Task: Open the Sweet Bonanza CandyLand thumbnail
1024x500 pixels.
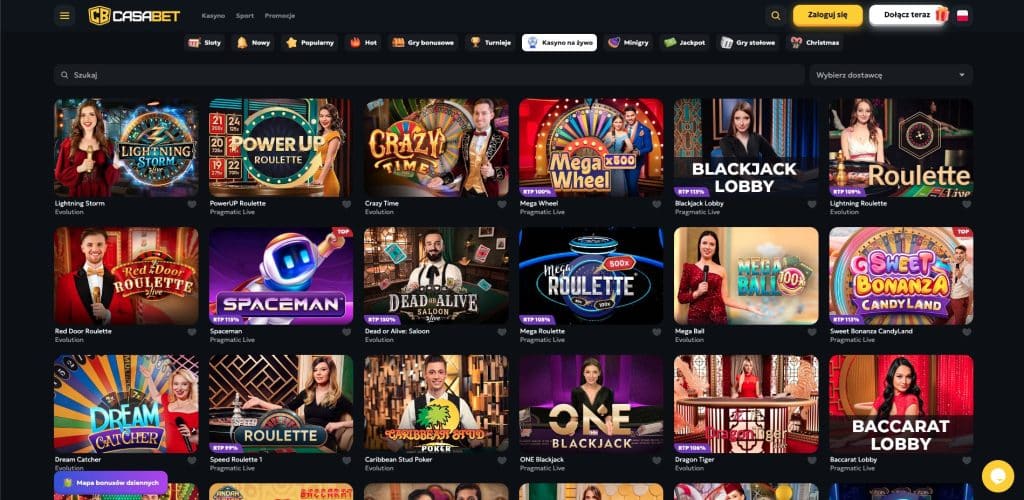Action: tap(901, 275)
